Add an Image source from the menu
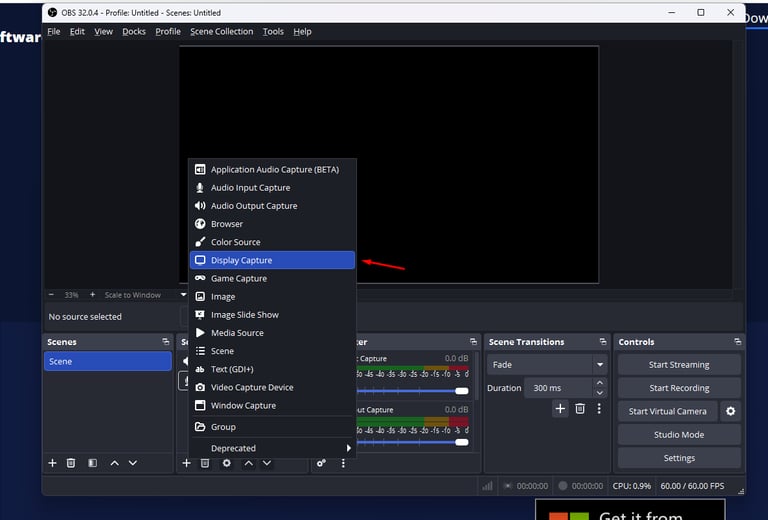768x520 pixels. coord(272,296)
